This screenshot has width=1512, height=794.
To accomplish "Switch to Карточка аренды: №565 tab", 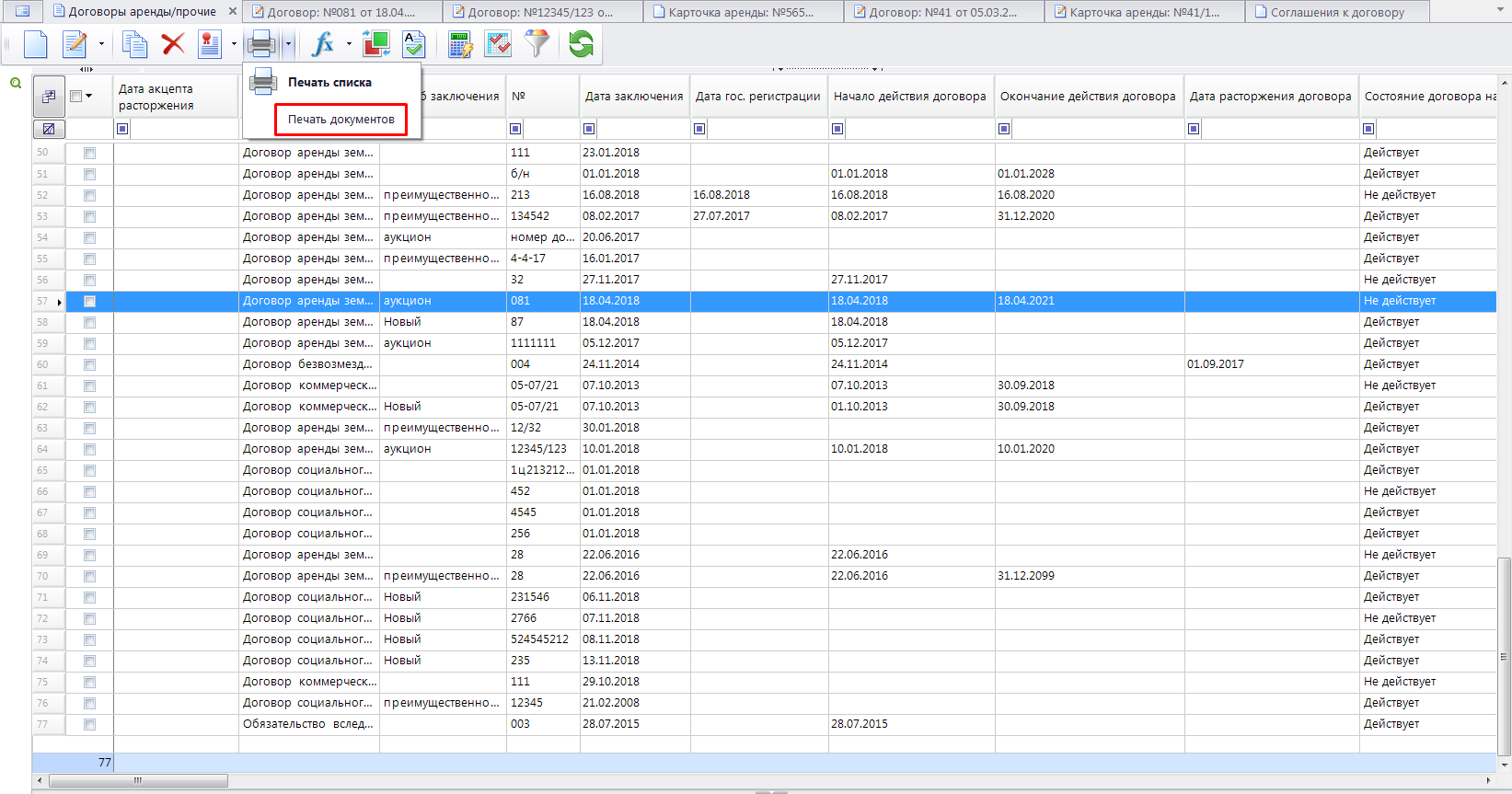I will coord(742,12).
